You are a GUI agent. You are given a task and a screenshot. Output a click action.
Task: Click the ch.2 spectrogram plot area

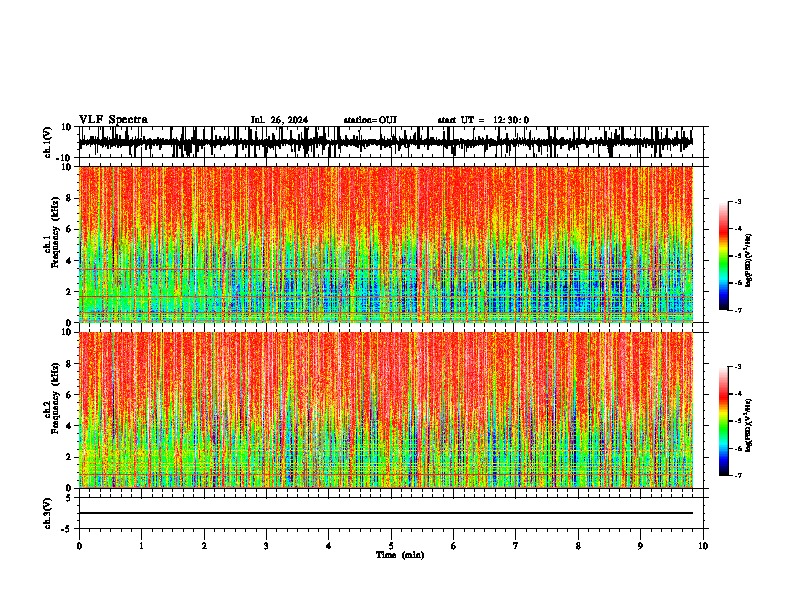pos(386,410)
